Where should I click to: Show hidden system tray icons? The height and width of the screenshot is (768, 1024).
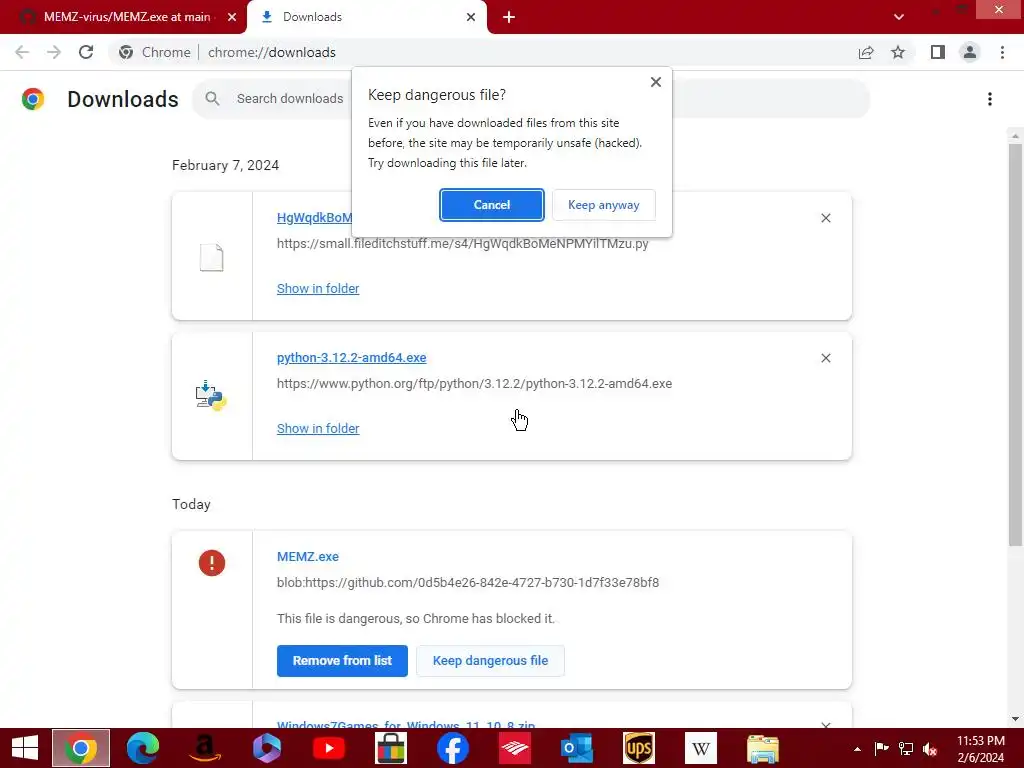coord(857,749)
